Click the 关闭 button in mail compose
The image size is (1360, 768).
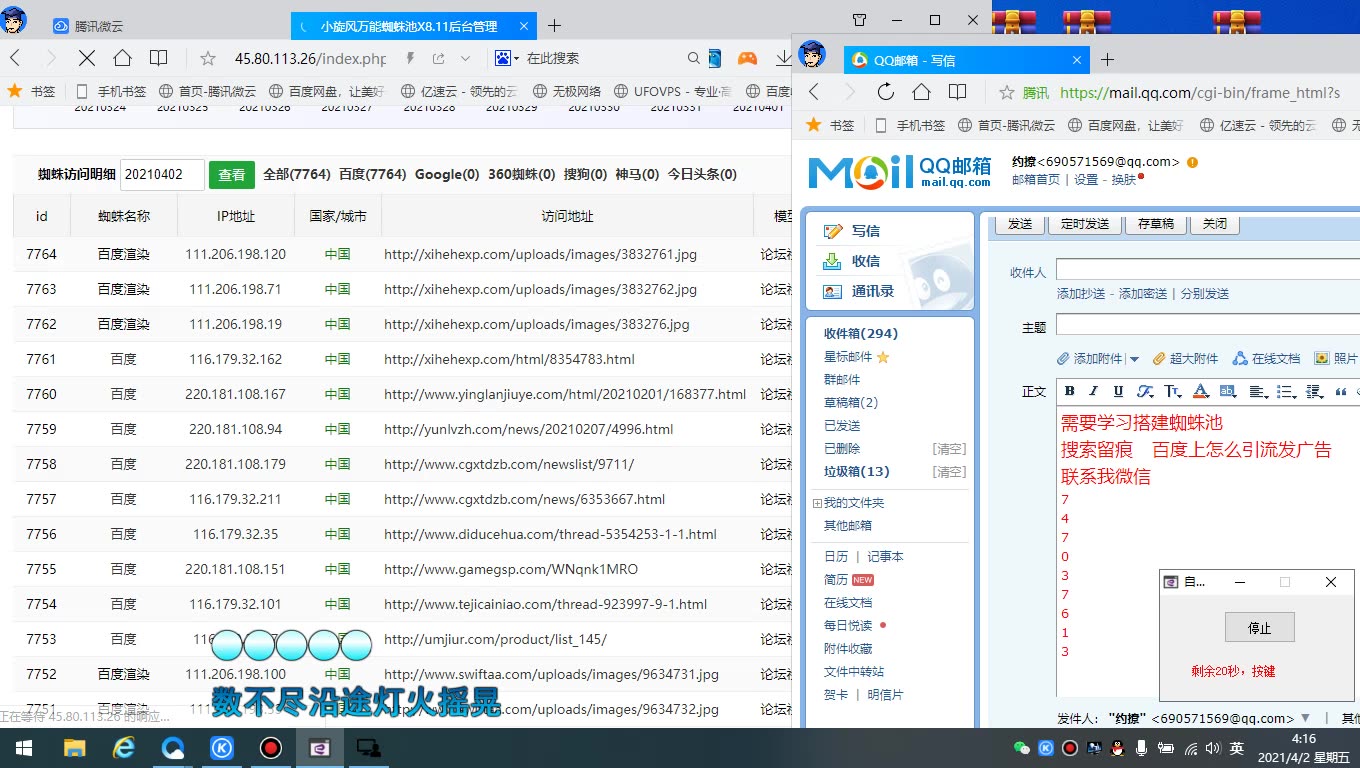coord(1215,224)
